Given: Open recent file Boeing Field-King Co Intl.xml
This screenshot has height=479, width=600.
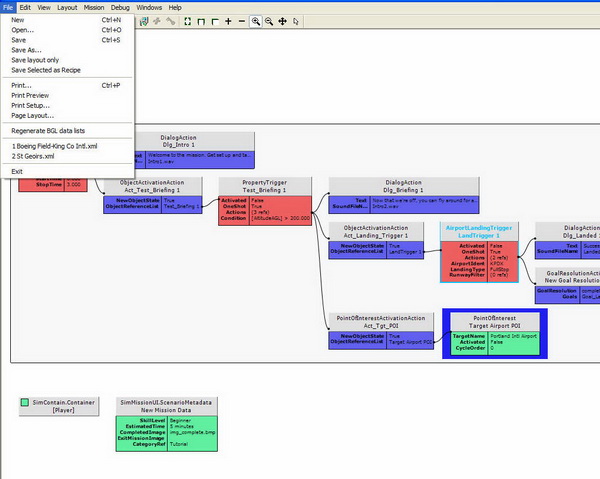Looking at the screenshot, I should [x=54, y=146].
